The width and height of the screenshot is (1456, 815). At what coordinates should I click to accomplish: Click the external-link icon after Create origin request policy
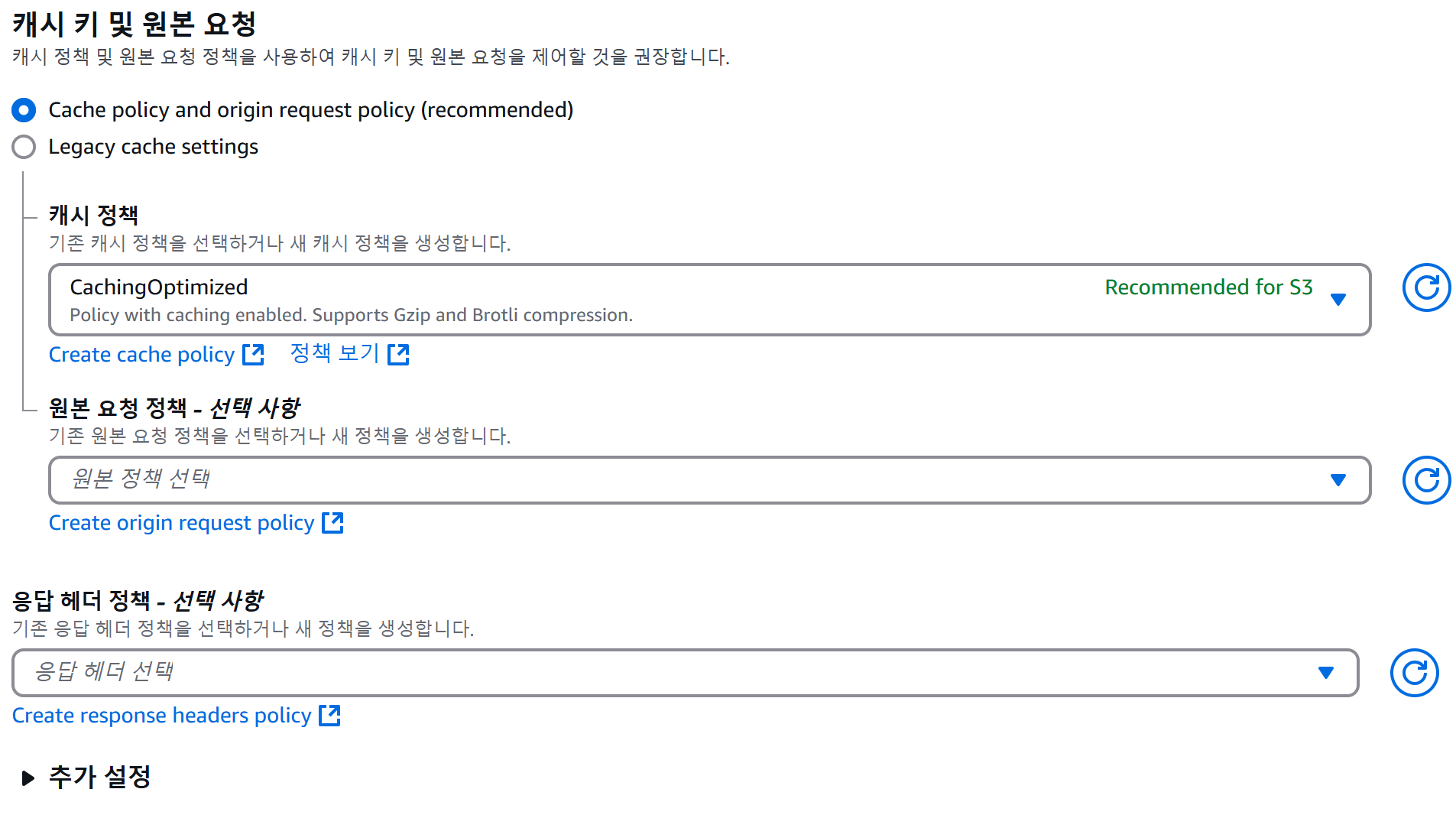333,523
